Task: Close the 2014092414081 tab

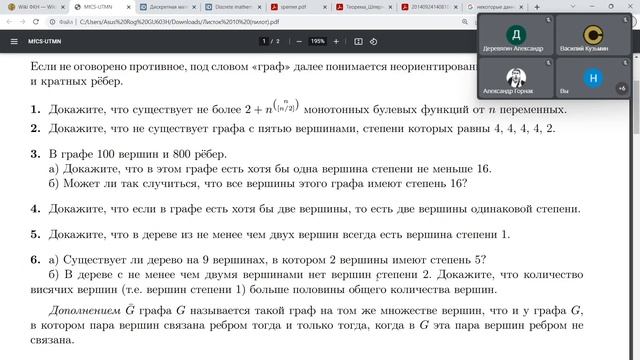Action: tap(456, 7)
